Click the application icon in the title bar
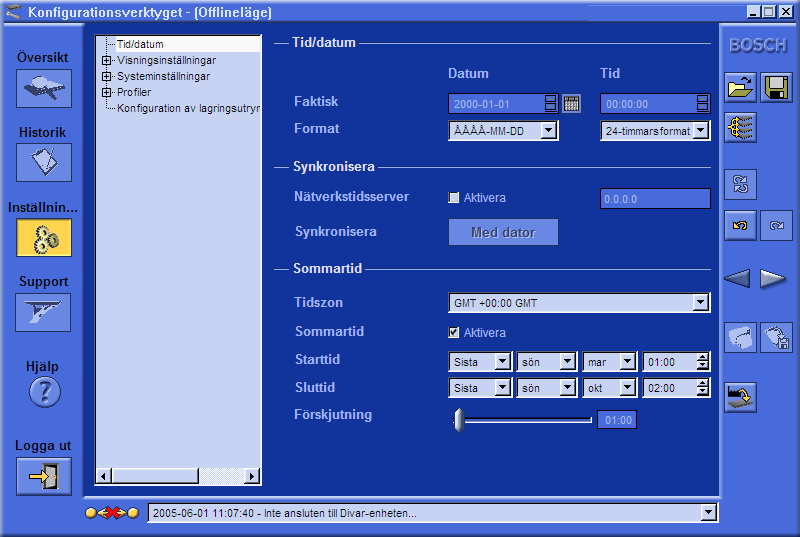Image resolution: width=800 pixels, height=537 pixels. 14,11
